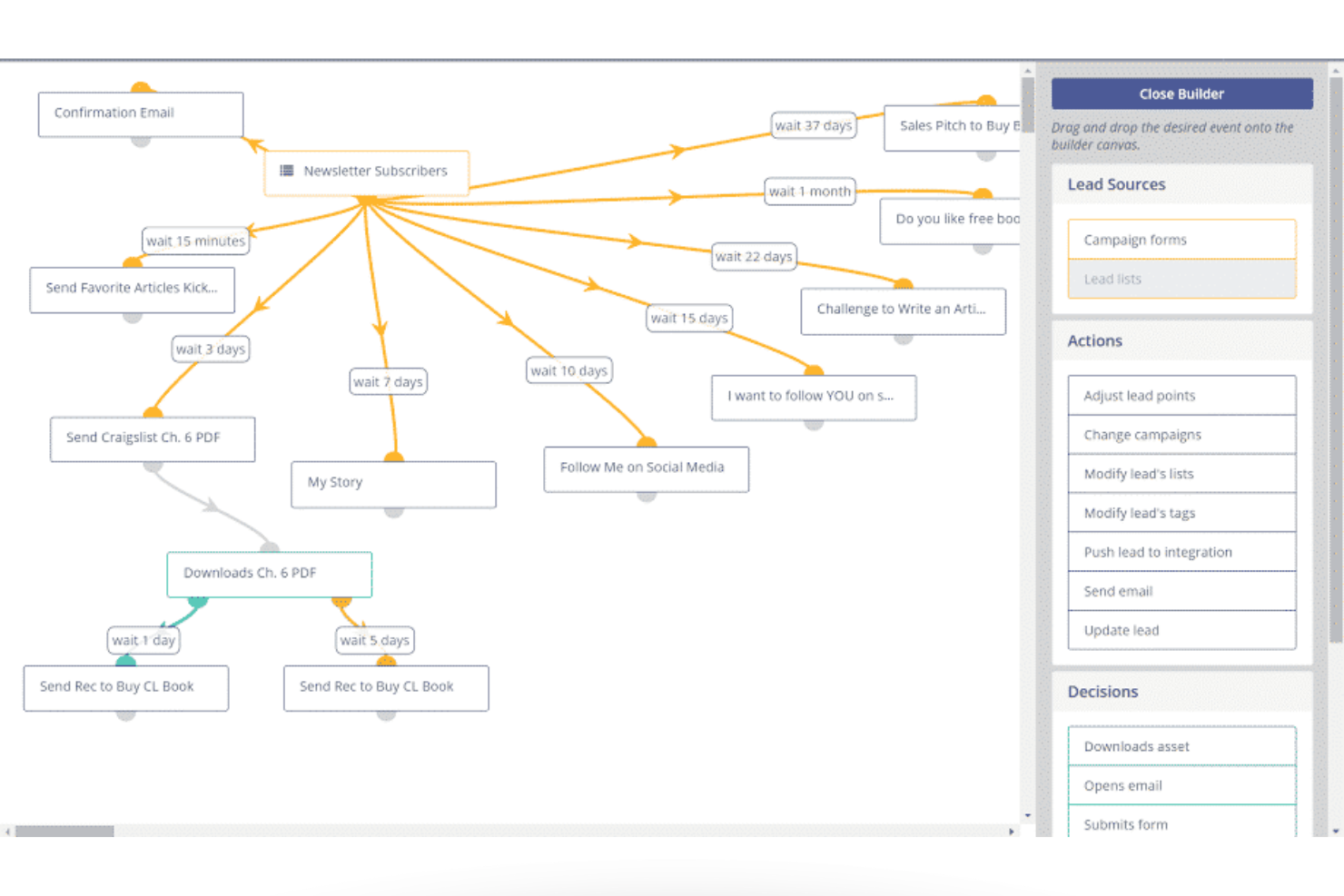Click gray bottom connector of Confirmation Email node
This screenshot has height=896, width=1344.
141,141
